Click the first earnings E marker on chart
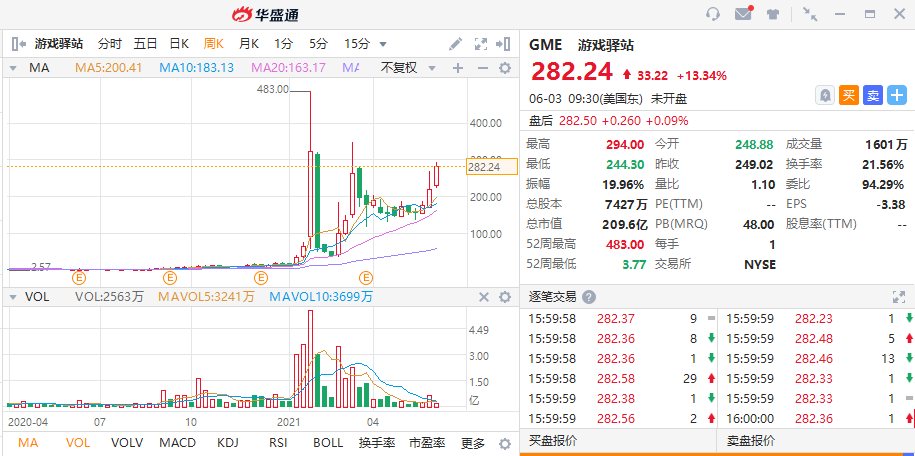915x456 pixels. click(79, 277)
